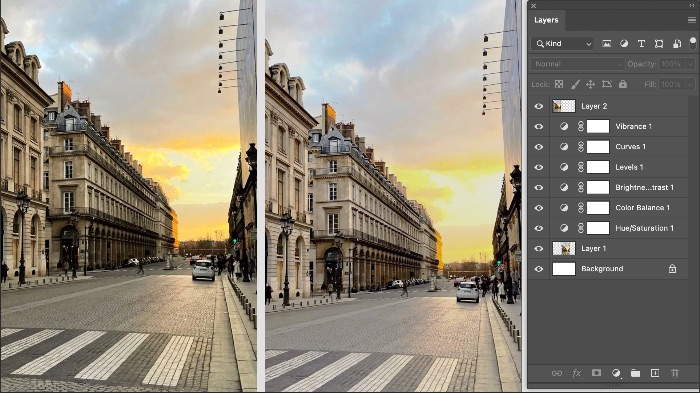Hide the Hue/Saturation 1 layer
The width and height of the screenshot is (700, 393).
[539, 228]
